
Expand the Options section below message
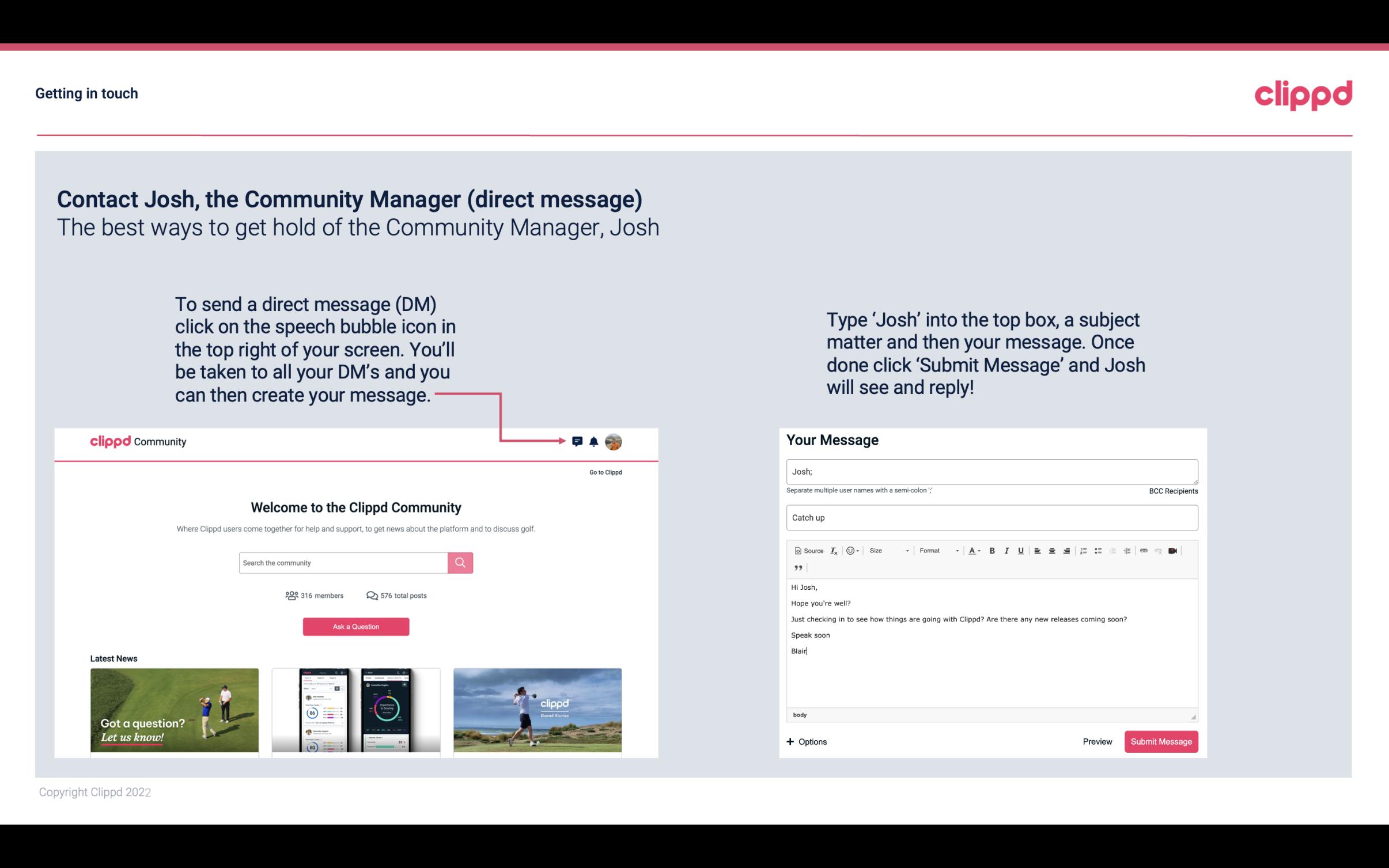[807, 741]
